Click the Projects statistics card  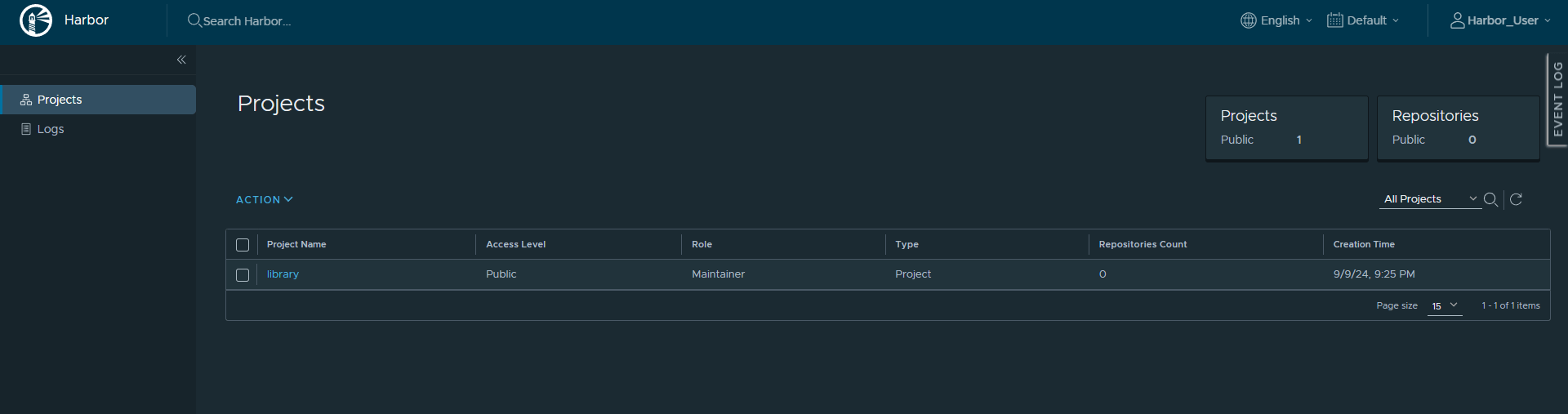pyautogui.click(x=1287, y=128)
